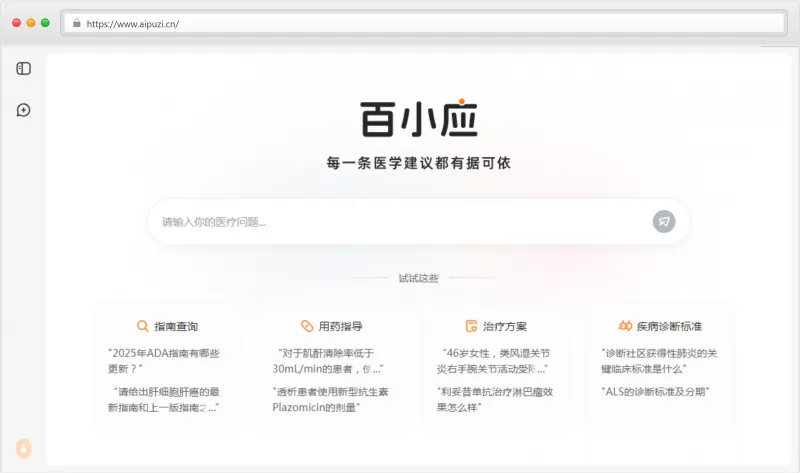Click the 疾病诊断标准 icon

click(625, 326)
